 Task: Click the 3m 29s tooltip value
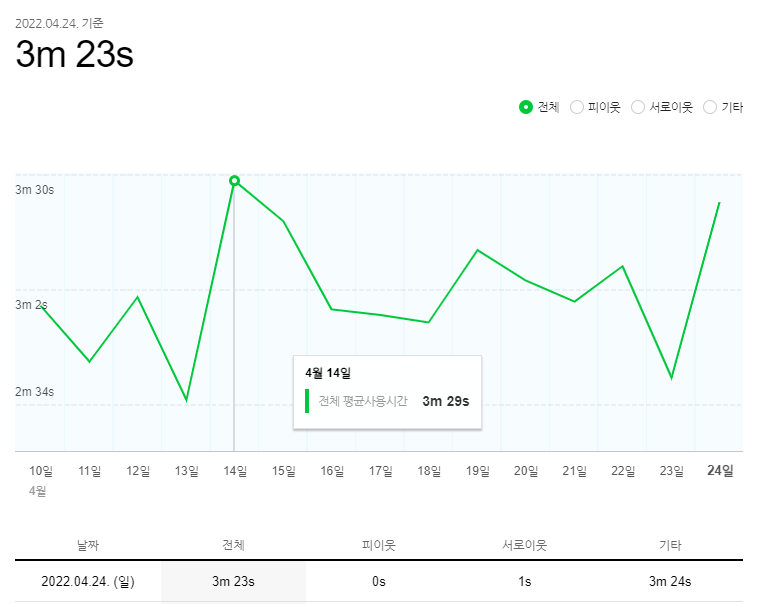point(446,401)
